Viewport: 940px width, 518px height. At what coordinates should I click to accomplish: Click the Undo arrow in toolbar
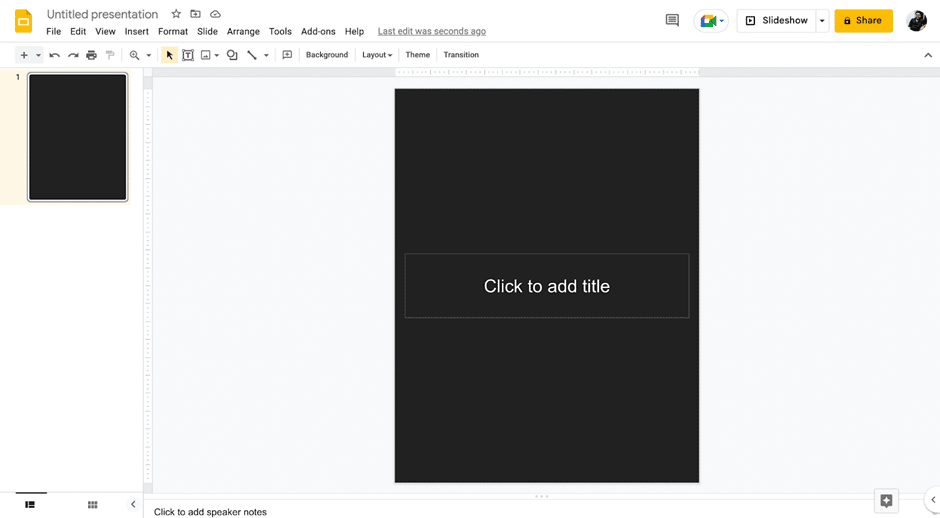click(54, 55)
